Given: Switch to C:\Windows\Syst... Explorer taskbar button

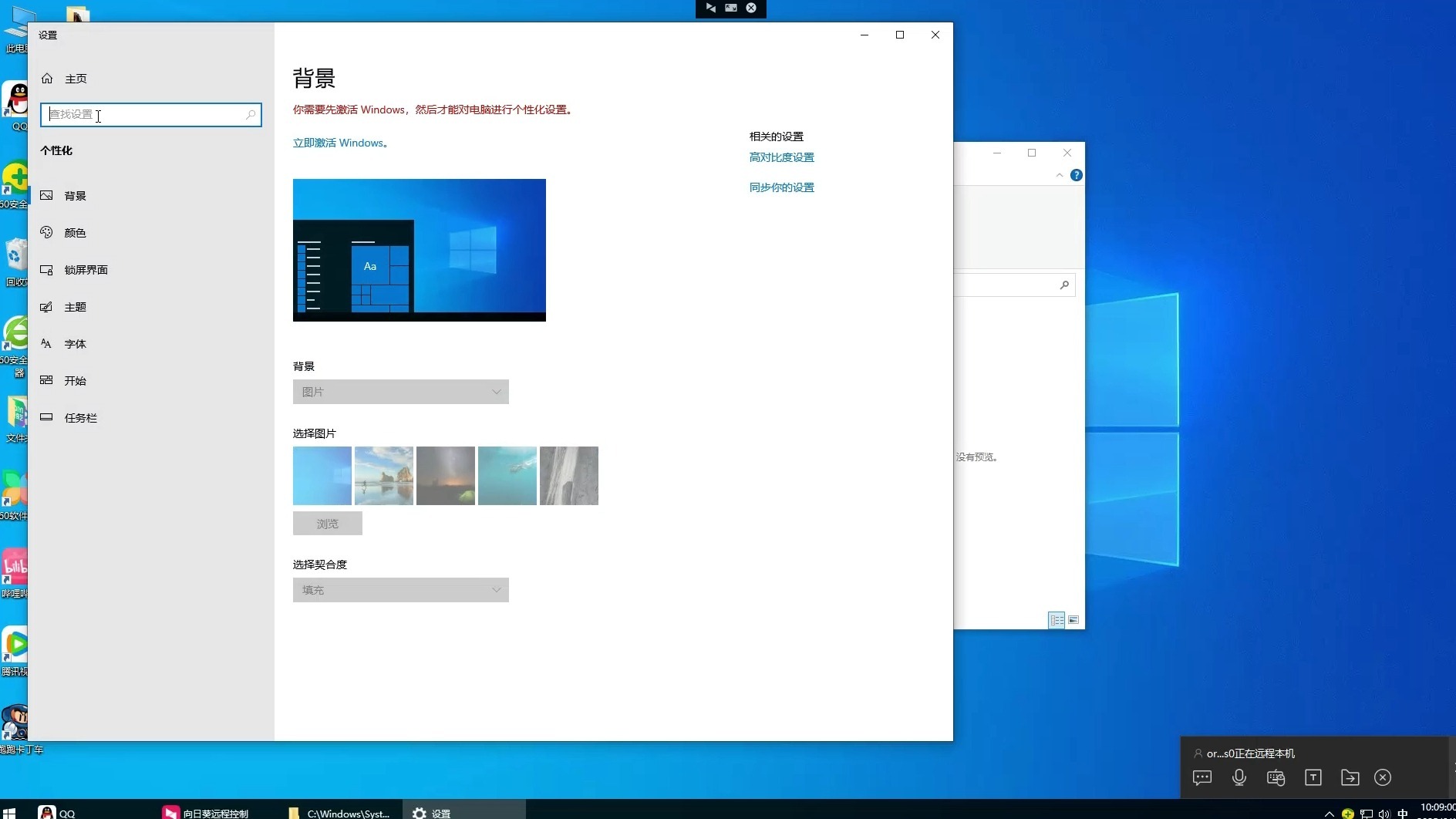Looking at the screenshot, I should pyautogui.click(x=339, y=813).
